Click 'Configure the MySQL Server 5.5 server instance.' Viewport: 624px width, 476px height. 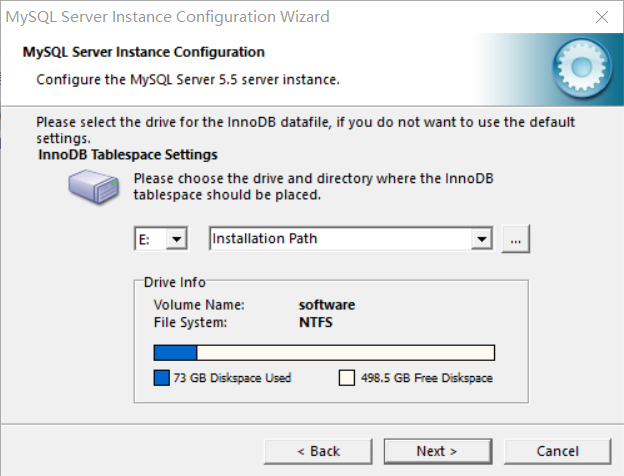click(x=188, y=80)
